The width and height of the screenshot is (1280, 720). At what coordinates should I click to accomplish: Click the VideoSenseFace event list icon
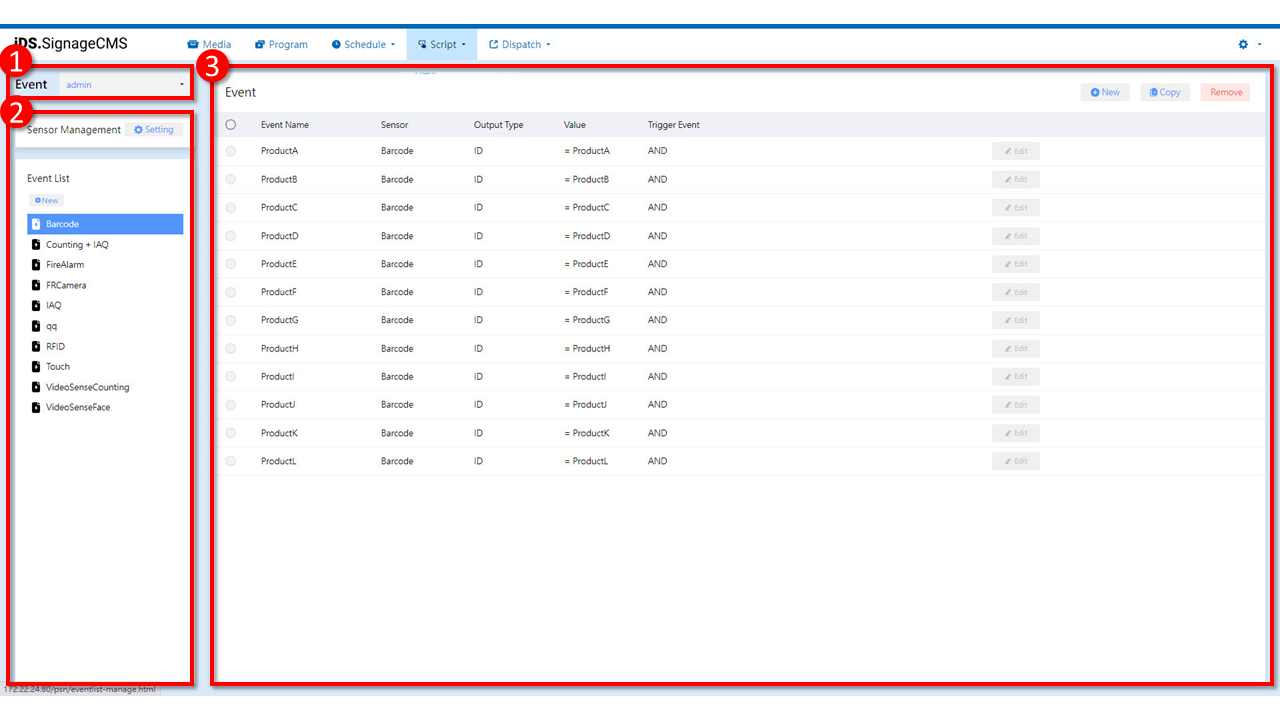click(x=36, y=407)
